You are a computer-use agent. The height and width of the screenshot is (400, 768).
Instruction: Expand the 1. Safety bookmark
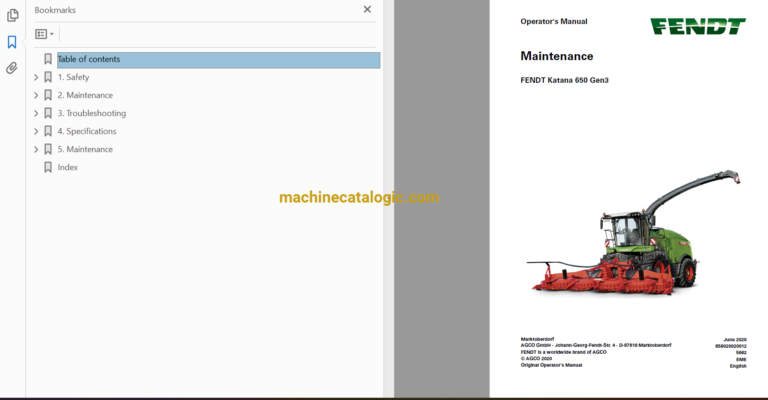pyautogui.click(x=36, y=77)
